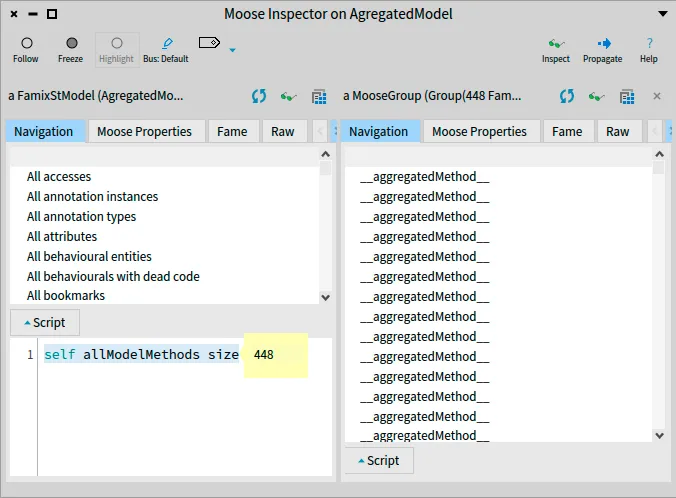676x498 pixels.
Task: Click line number 1 in script editor
Action: tap(30, 355)
